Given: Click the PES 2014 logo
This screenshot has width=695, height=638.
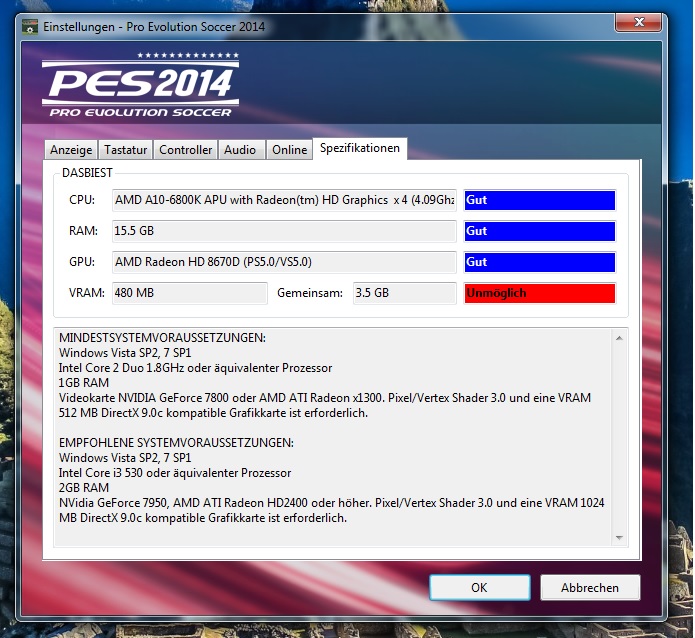Looking at the screenshot, I should pyautogui.click(x=141, y=85).
